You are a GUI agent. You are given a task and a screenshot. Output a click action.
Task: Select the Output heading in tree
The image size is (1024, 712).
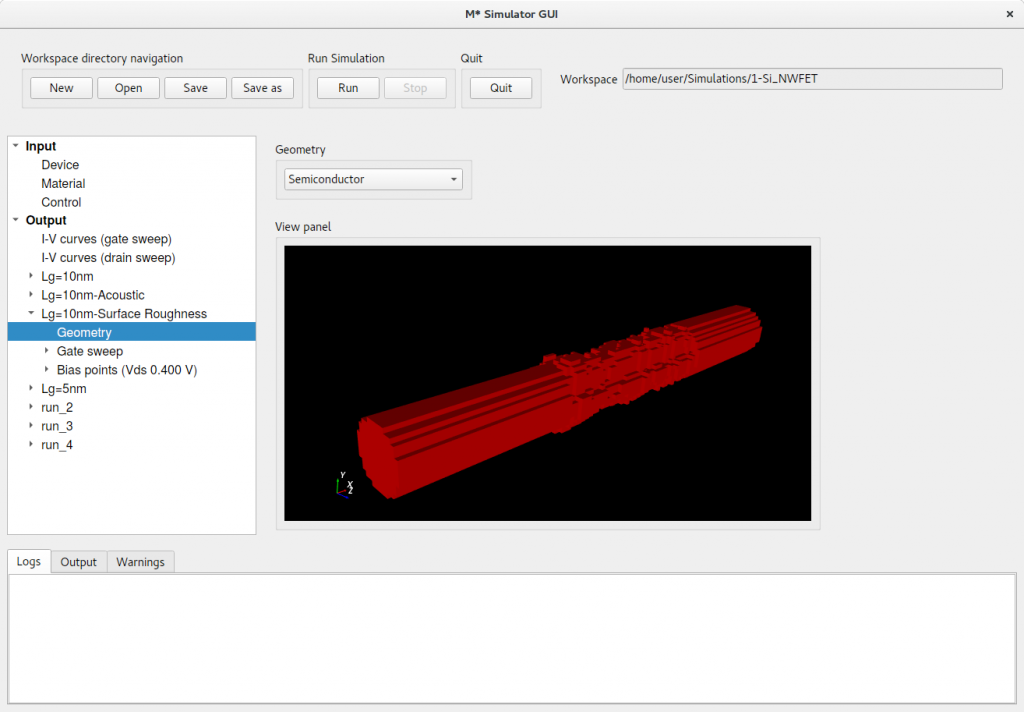[x=46, y=220]
